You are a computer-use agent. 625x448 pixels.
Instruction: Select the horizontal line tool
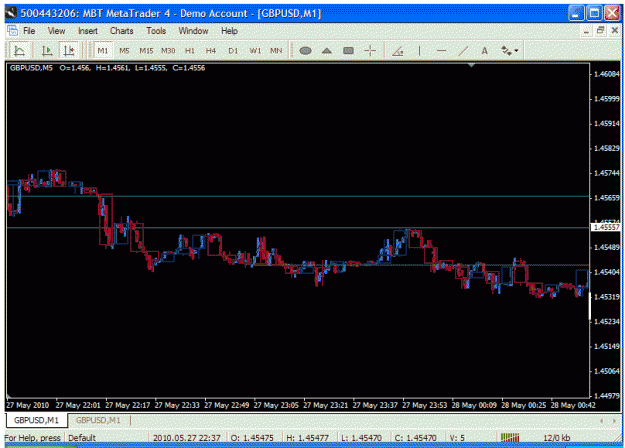coord(441,51)
